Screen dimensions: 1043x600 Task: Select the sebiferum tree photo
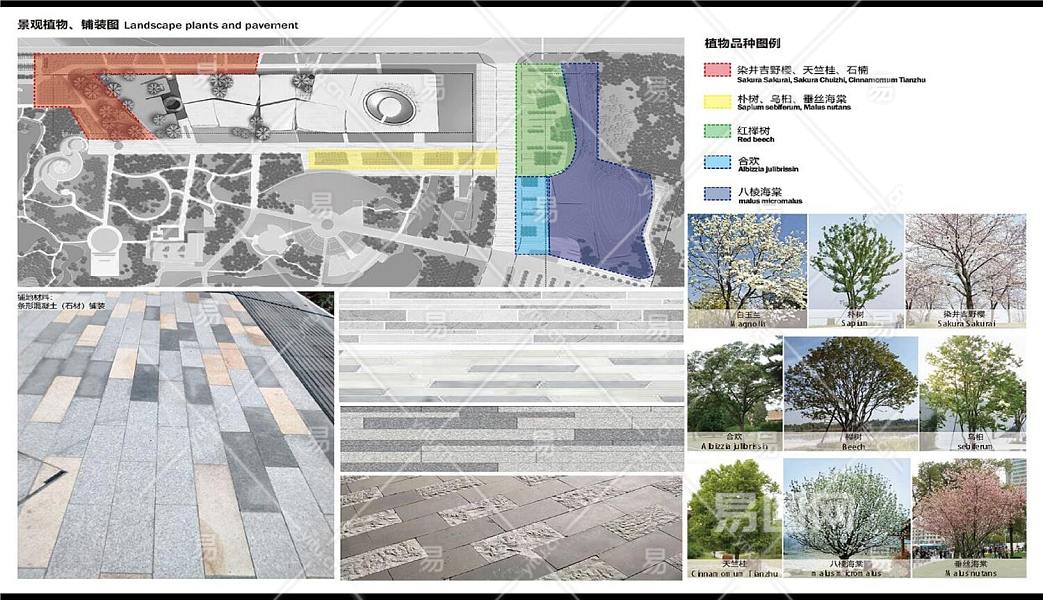(x=972, y=392)
